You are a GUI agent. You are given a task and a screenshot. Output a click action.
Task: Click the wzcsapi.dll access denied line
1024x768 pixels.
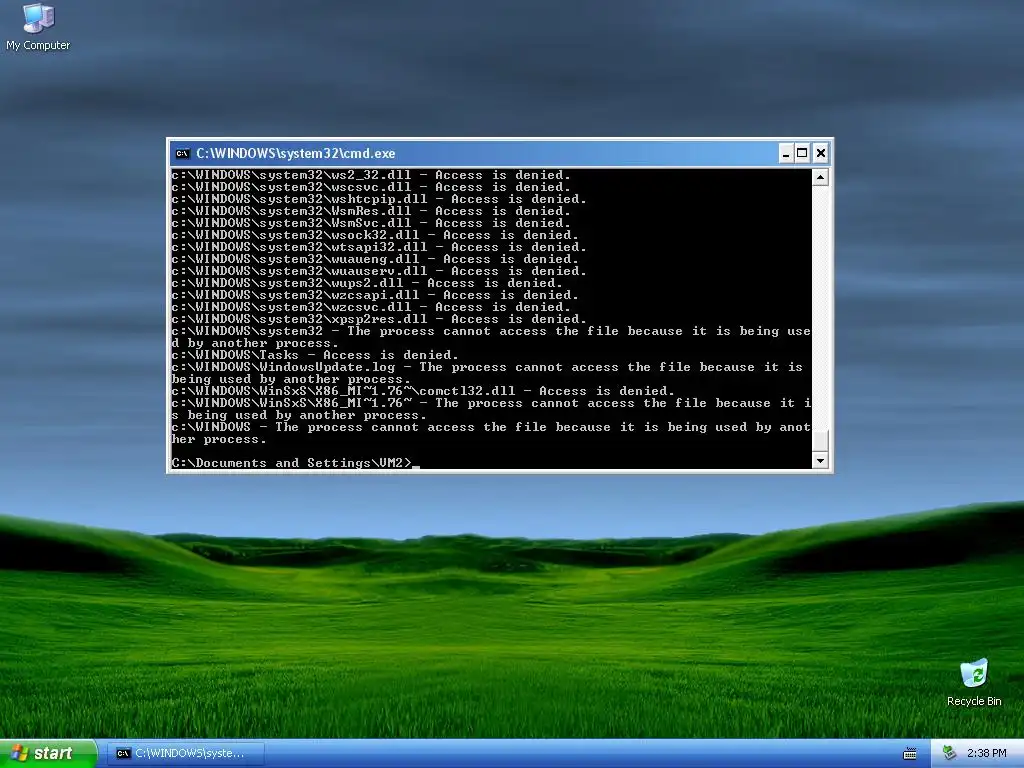(x=375, y=295)
